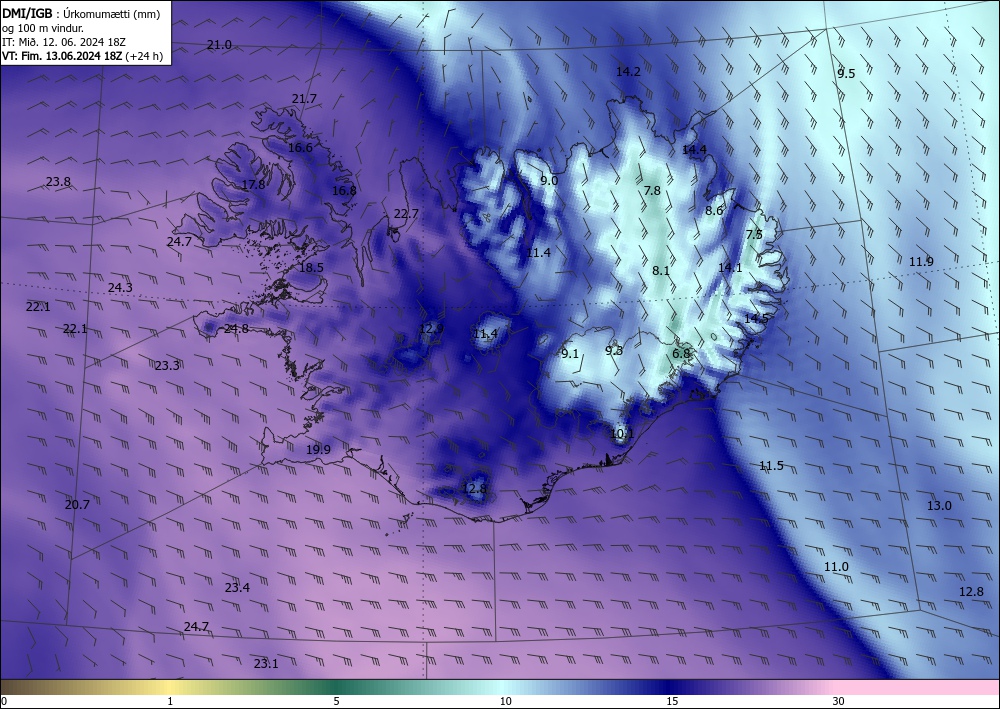1000x709 pixels.
Task: Select the 9.5 value label
Action: pos(846,74)
